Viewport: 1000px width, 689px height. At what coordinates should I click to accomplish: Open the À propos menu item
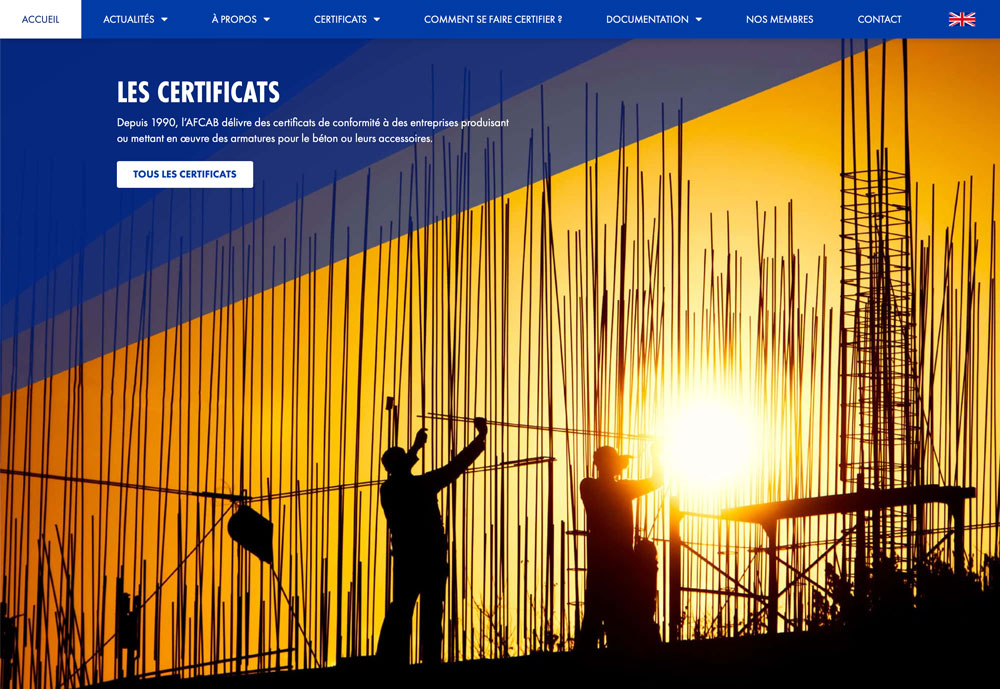234,19
